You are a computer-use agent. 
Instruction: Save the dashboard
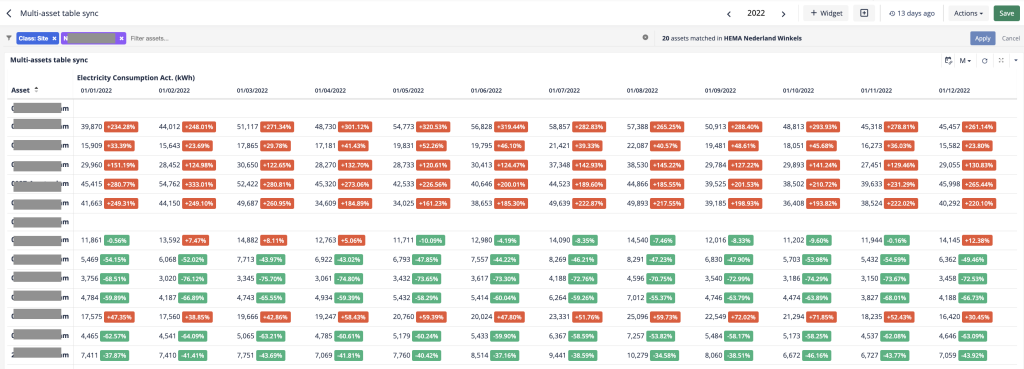tap(1005, 13)
